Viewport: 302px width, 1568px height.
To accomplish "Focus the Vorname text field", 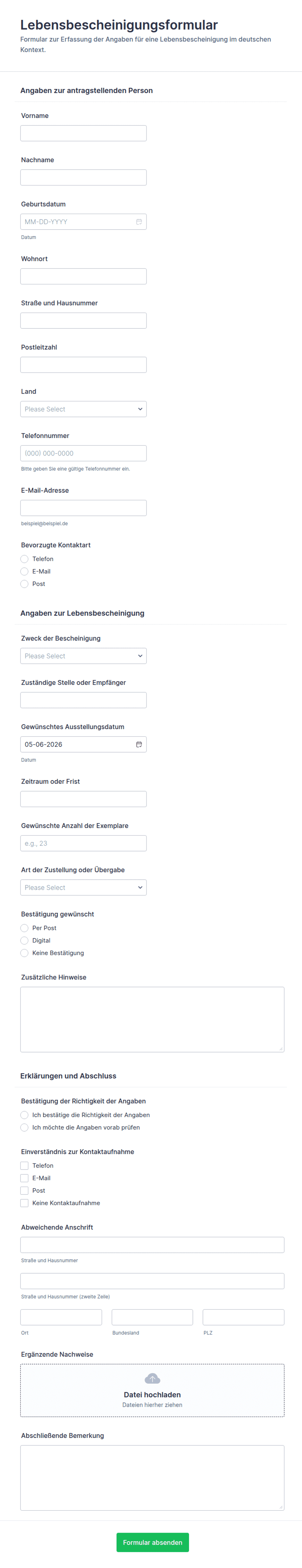I will (x=83, y=133).
